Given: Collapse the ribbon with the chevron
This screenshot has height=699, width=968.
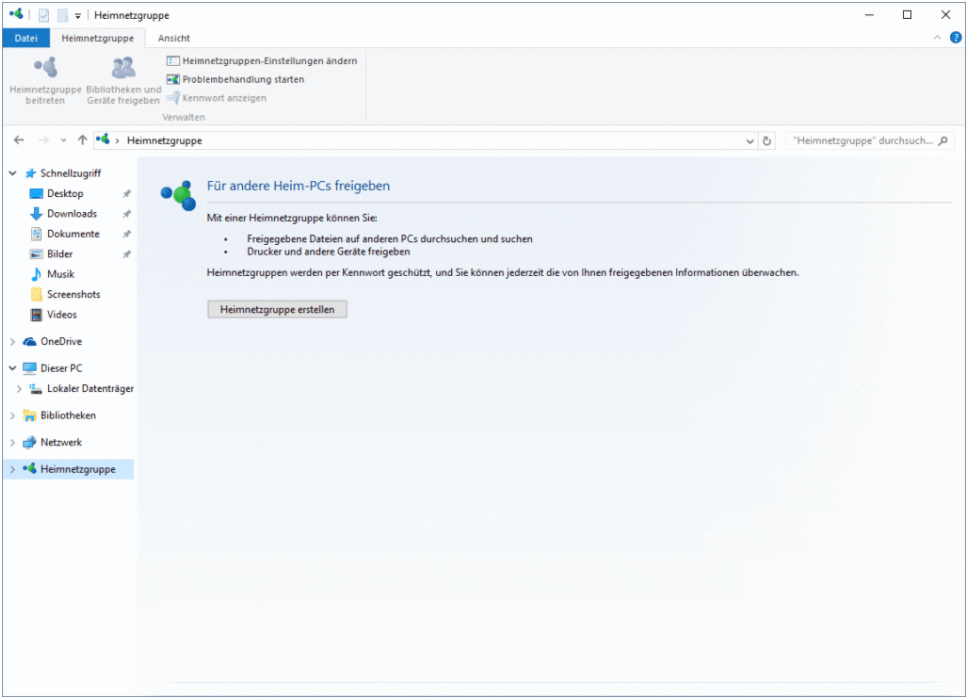Looking at the screenshot, I should [937, 37].
